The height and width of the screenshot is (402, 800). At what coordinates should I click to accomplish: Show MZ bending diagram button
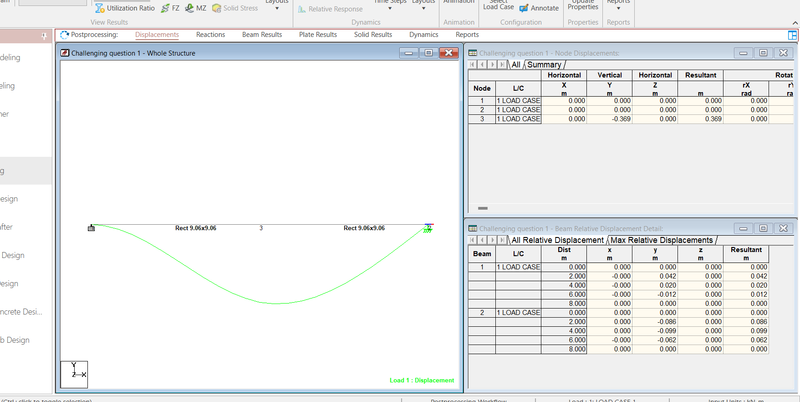coord(196,8)
